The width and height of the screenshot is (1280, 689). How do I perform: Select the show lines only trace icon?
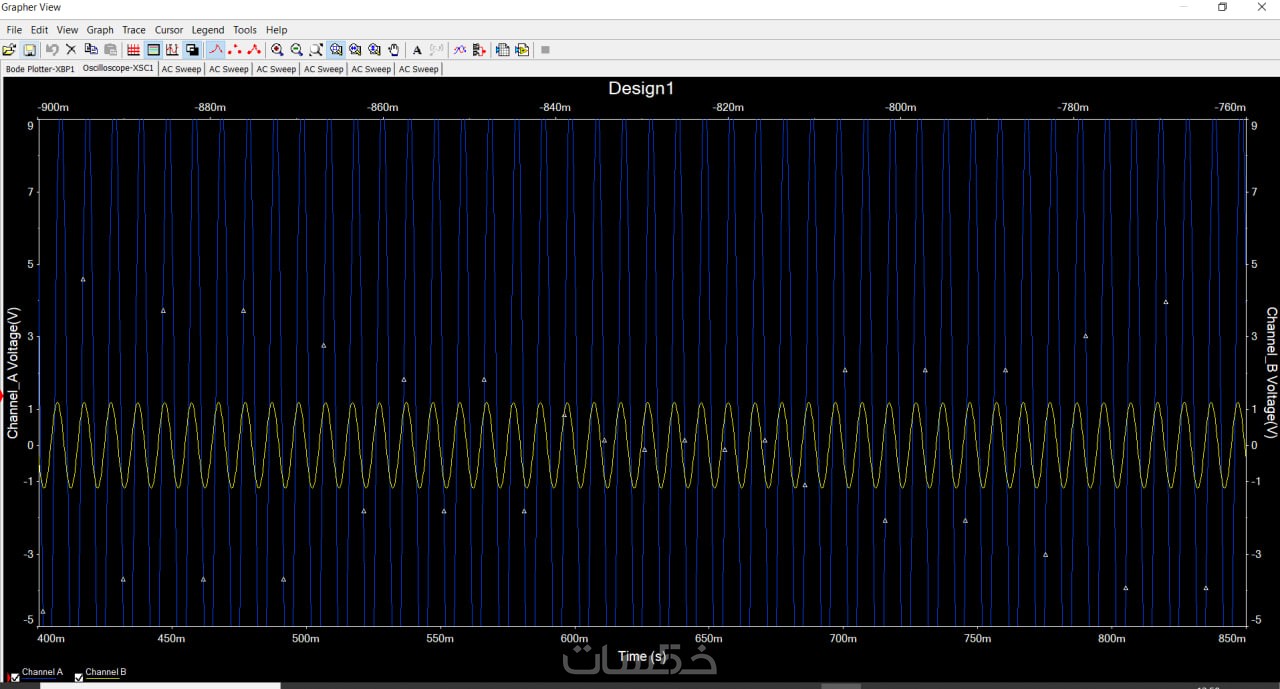click(x=215, y=49)
